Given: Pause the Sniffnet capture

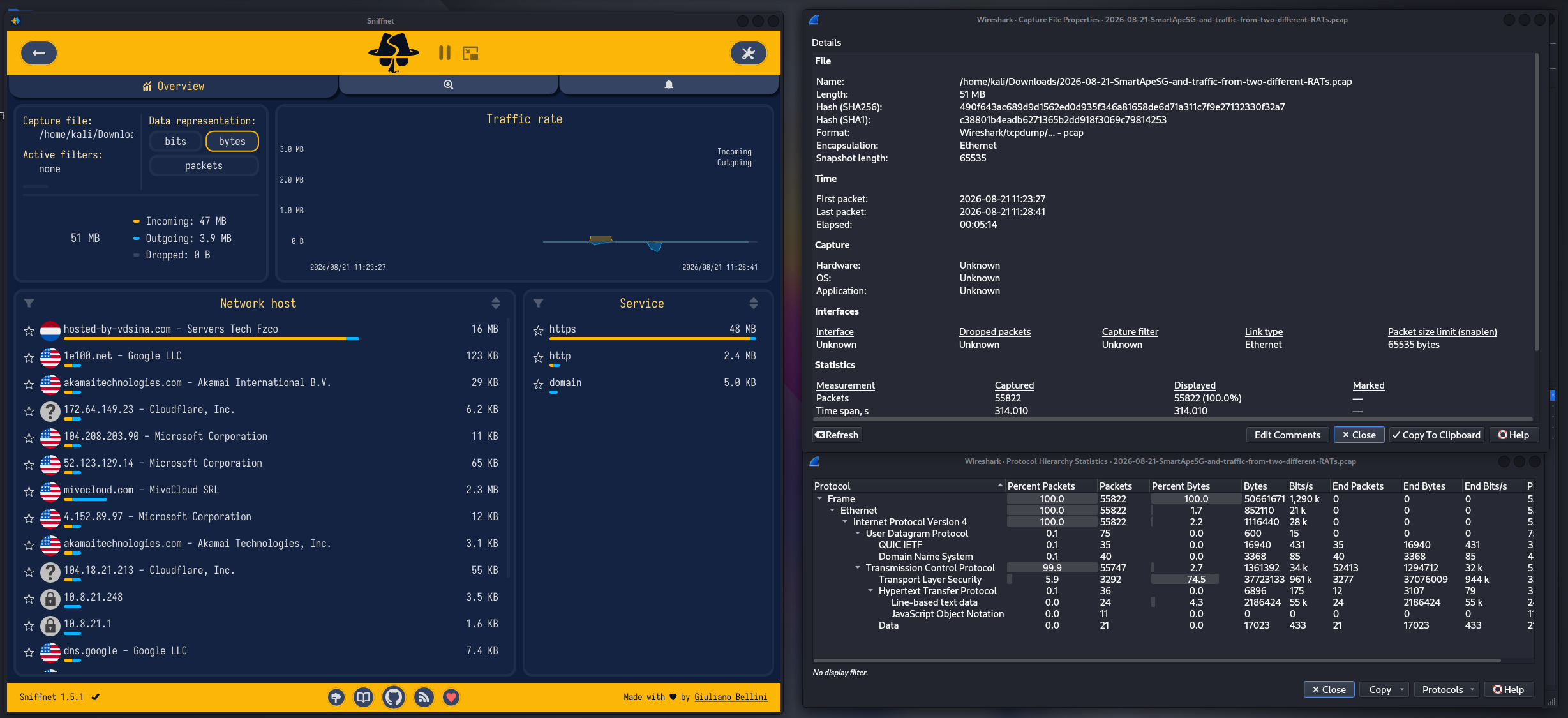Looking at the screenshot, I should coord(445,53).
